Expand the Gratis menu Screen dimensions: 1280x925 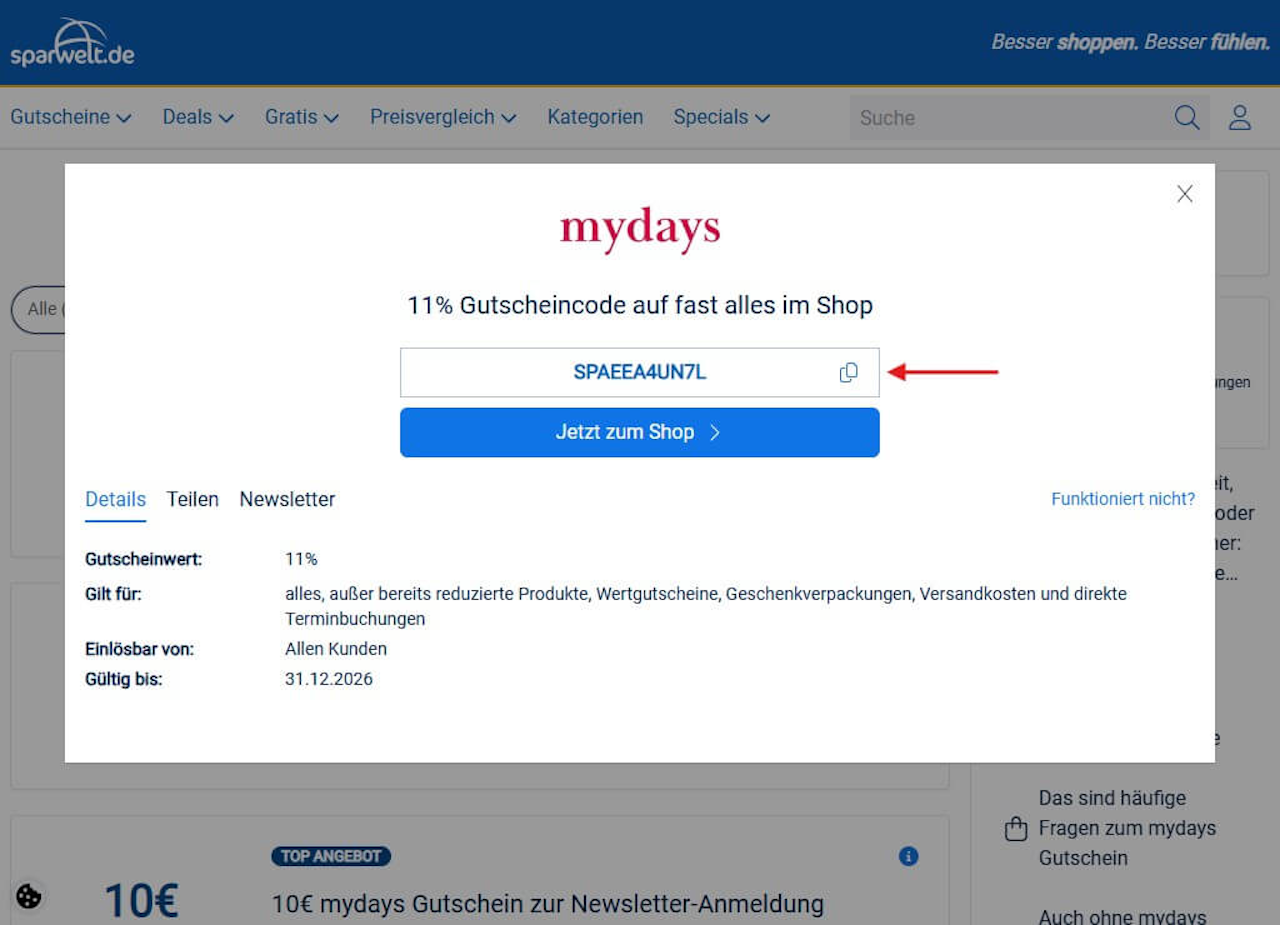[302, 117]
